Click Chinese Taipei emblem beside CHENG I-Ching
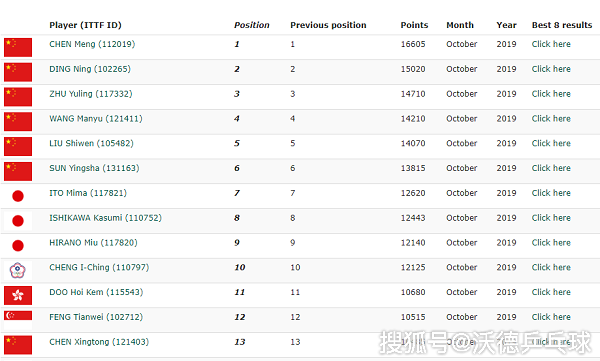Screen dimensions: 600x361 pos(18,270)
